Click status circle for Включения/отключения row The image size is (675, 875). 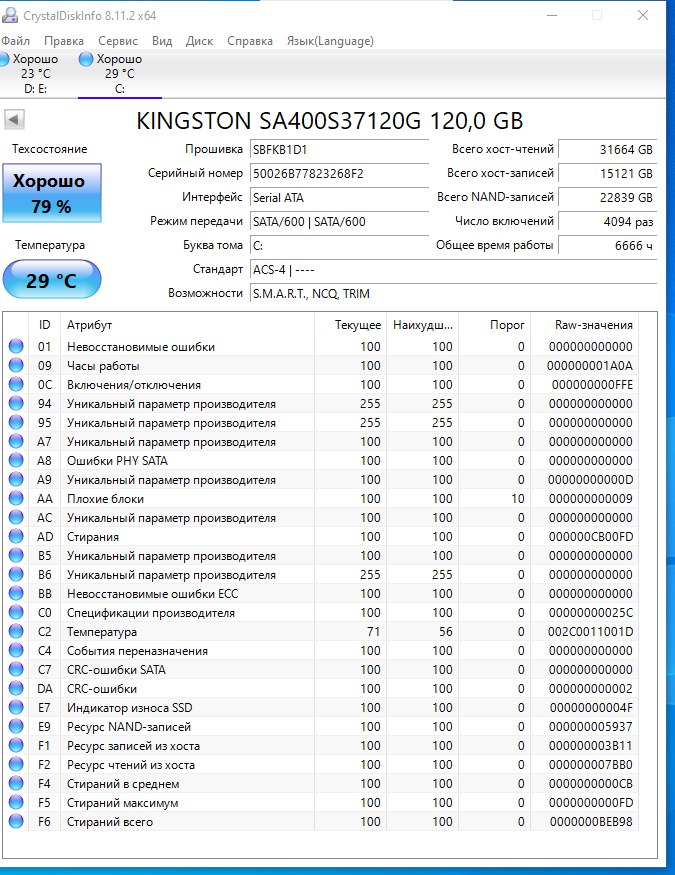[16, 384]
